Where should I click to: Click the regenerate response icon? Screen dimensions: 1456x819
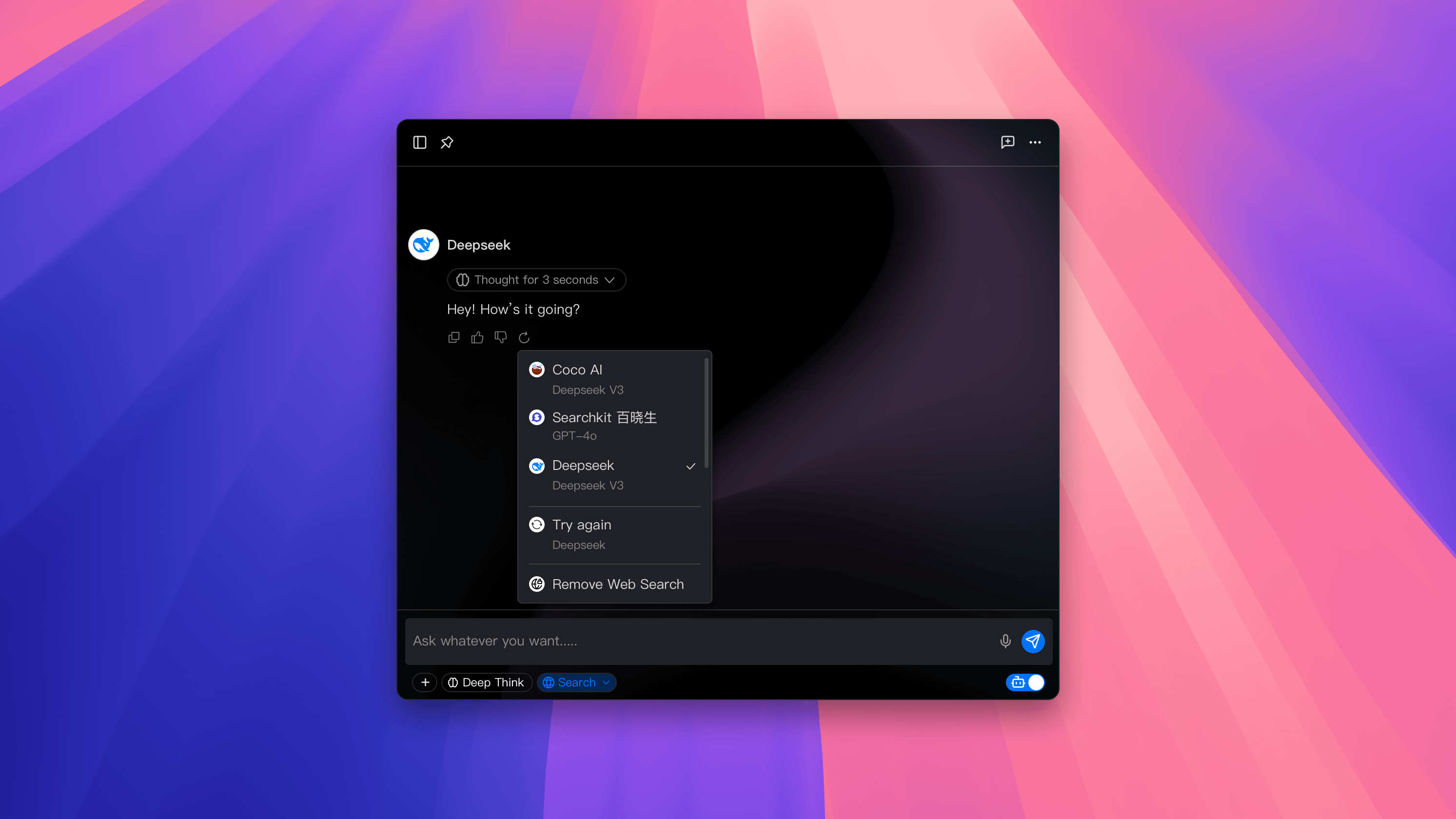pos(524,337)
